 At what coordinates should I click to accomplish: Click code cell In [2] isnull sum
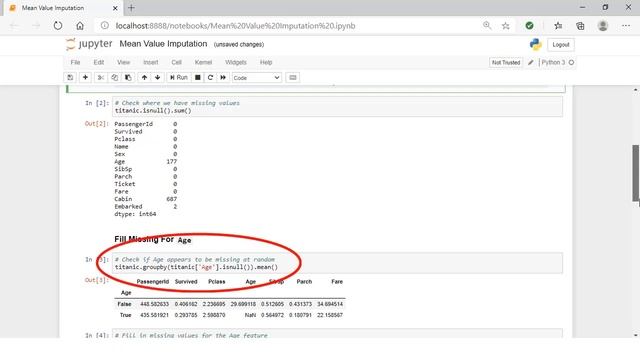point(338,107)
